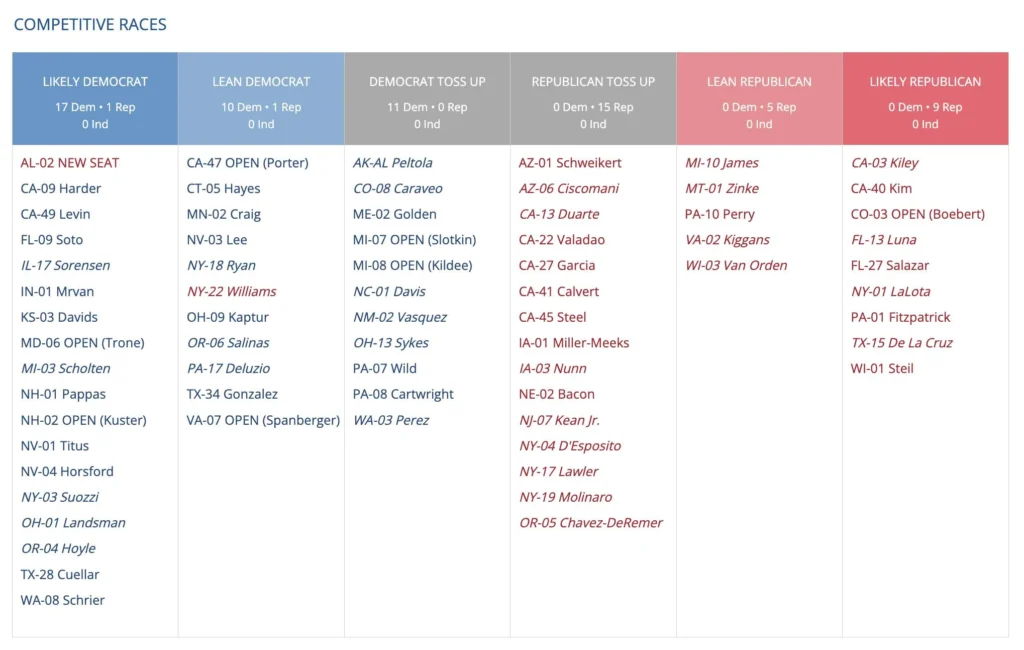Click the ME-02 Golden race link
The image size is (1024, 650).
point(396,214)
